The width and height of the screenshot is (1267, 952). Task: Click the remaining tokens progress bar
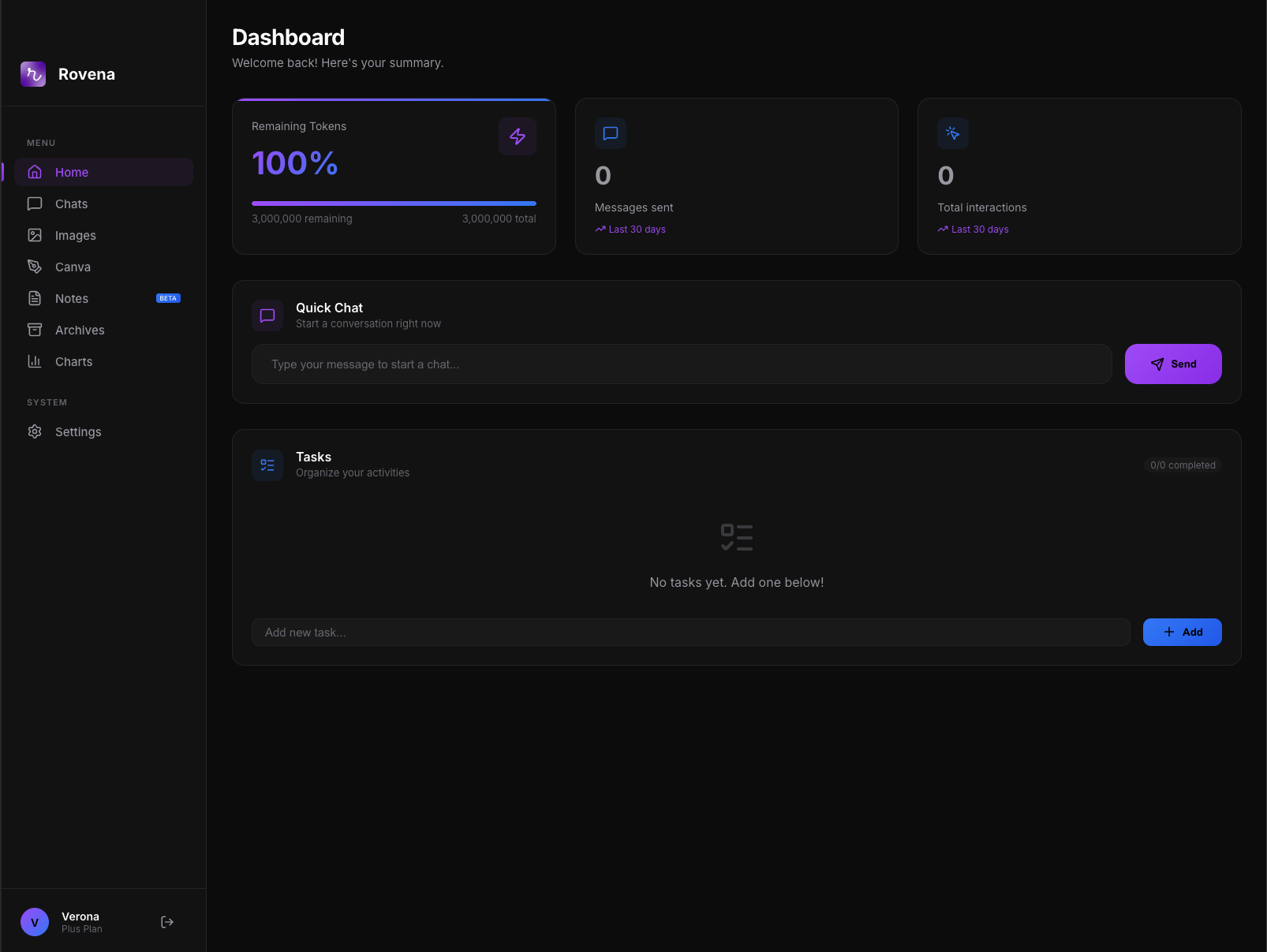click(394, 203)
